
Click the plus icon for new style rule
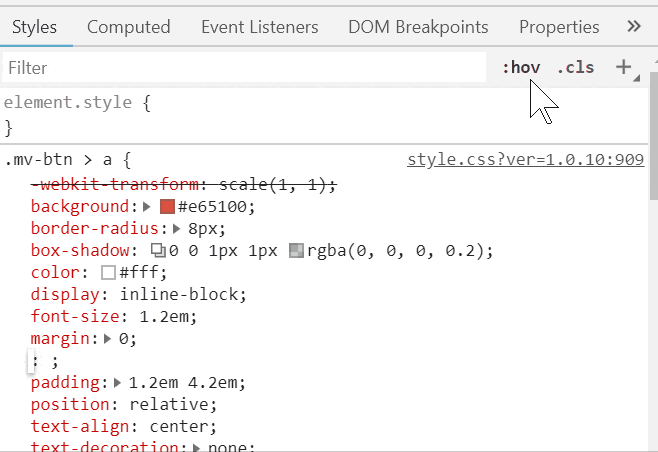pos(623,68)
